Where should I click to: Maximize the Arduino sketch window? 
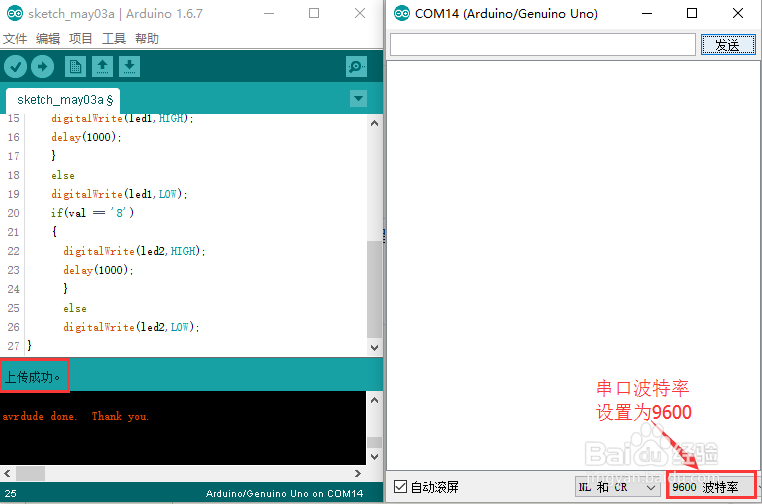pos(314,14)
